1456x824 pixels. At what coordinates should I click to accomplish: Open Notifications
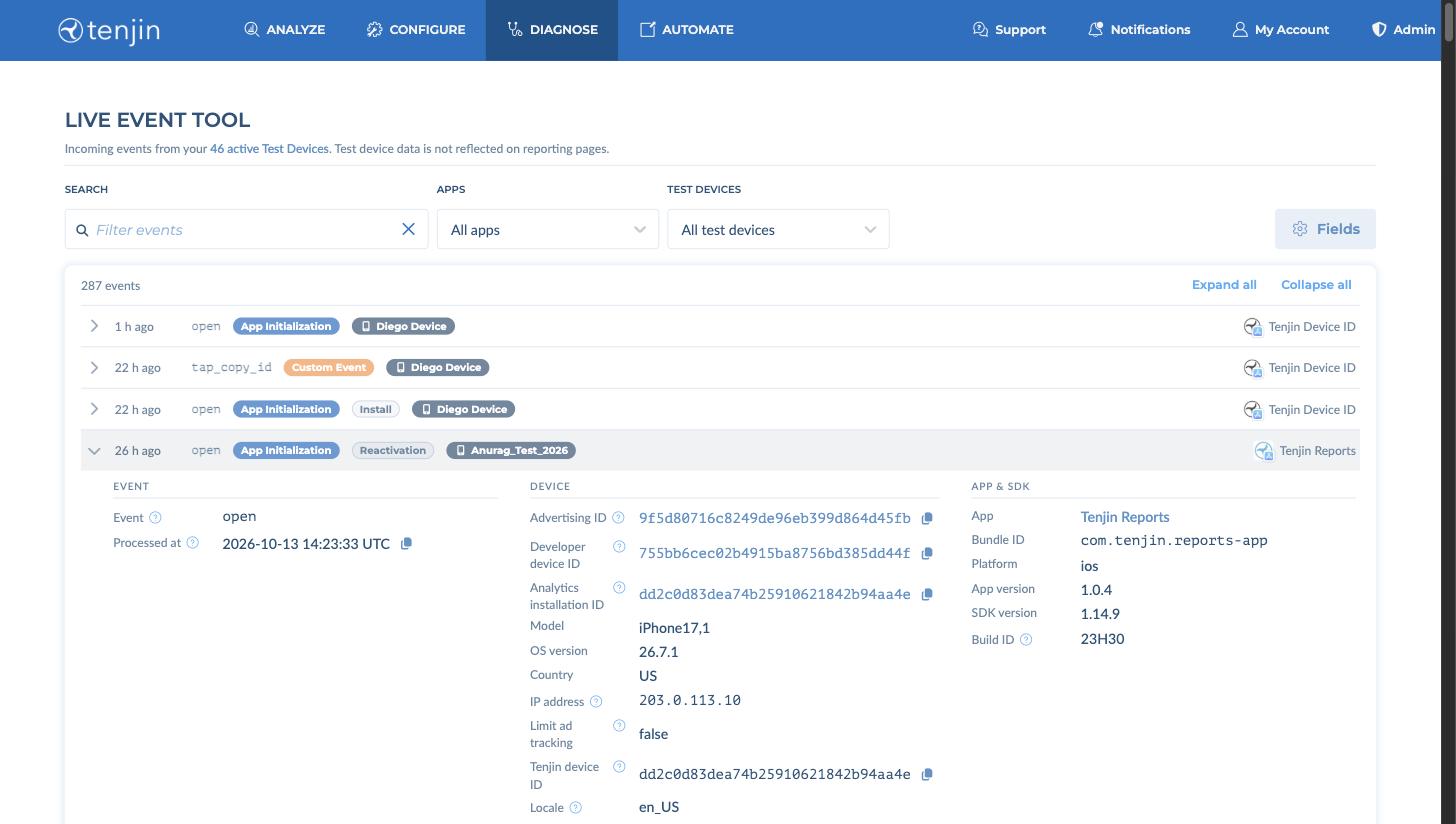[1139, 30]
